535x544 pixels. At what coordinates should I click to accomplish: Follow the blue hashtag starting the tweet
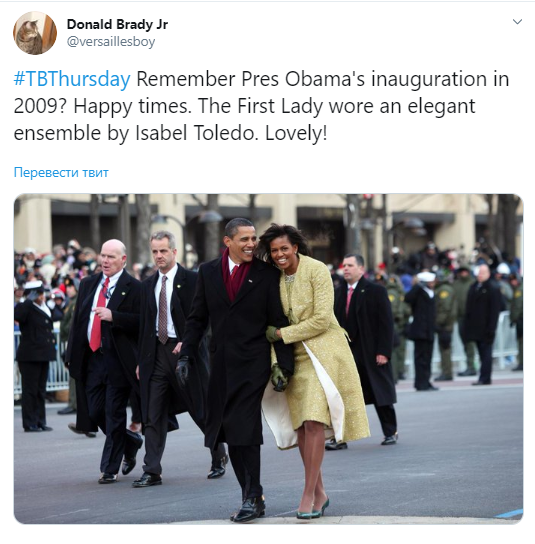click(x=72, y=79)
